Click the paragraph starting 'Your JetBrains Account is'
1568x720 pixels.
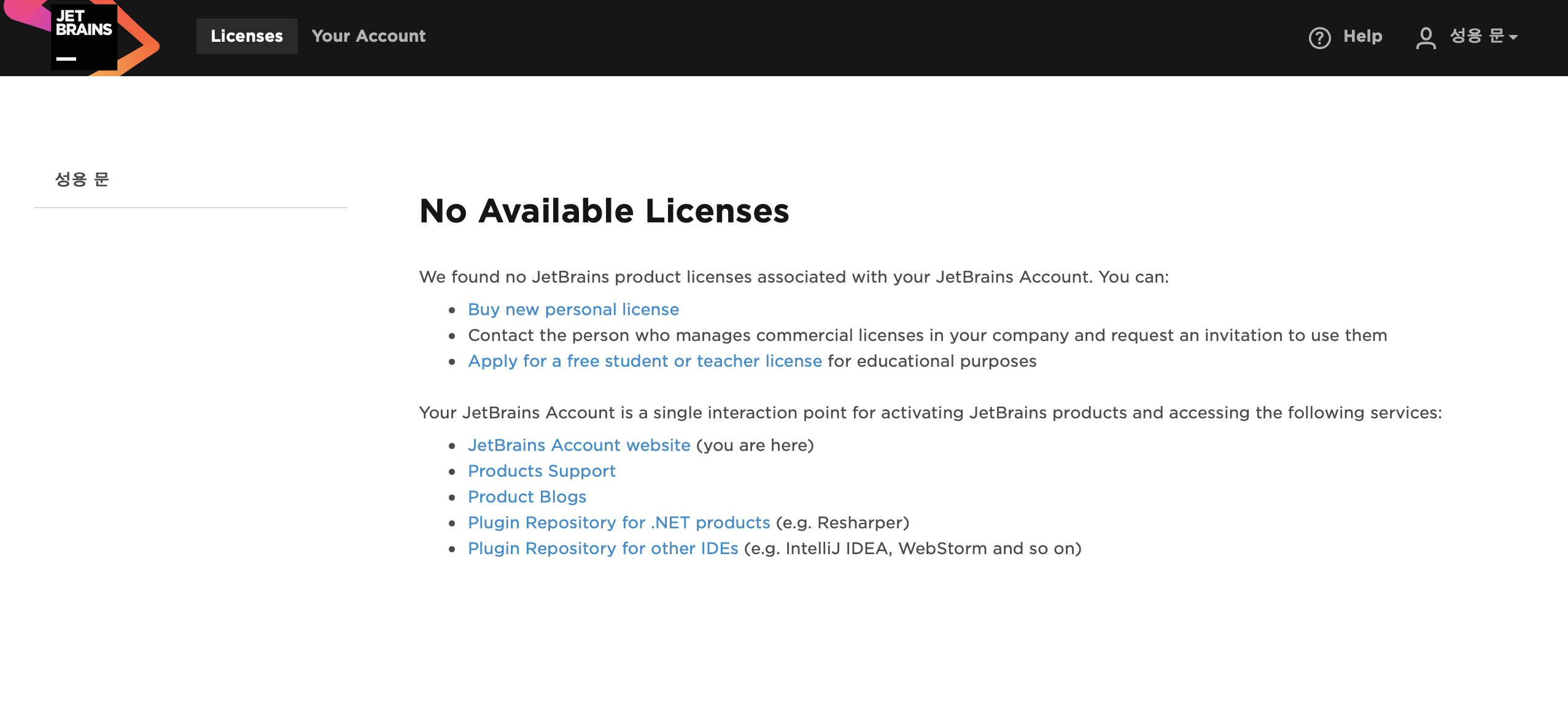[x=931, y=413]
